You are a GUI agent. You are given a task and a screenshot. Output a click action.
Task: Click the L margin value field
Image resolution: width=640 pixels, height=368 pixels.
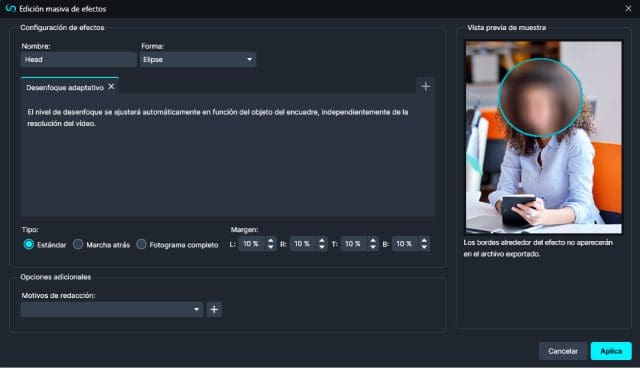252,244
